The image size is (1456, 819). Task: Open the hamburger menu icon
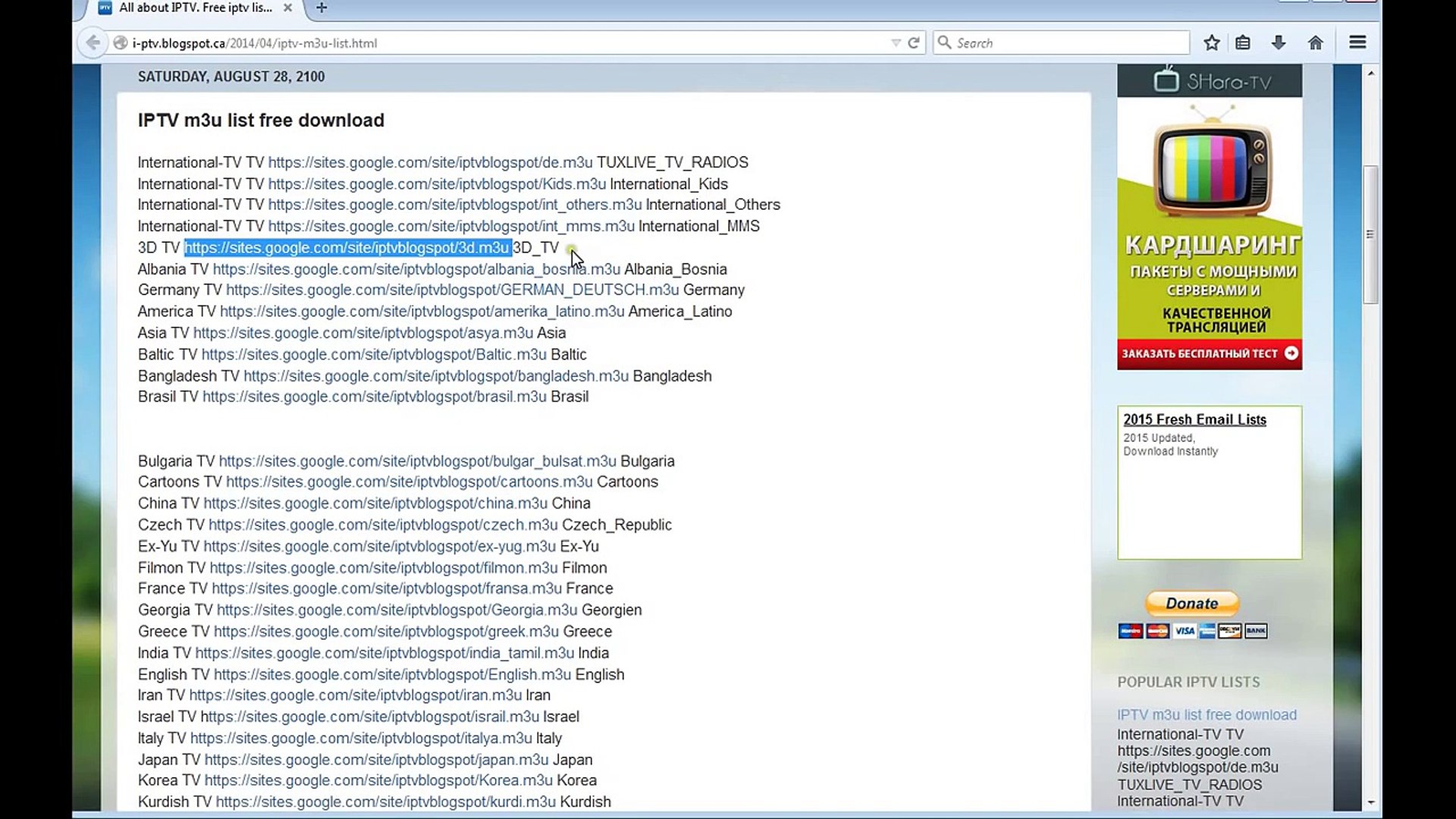1357,42
